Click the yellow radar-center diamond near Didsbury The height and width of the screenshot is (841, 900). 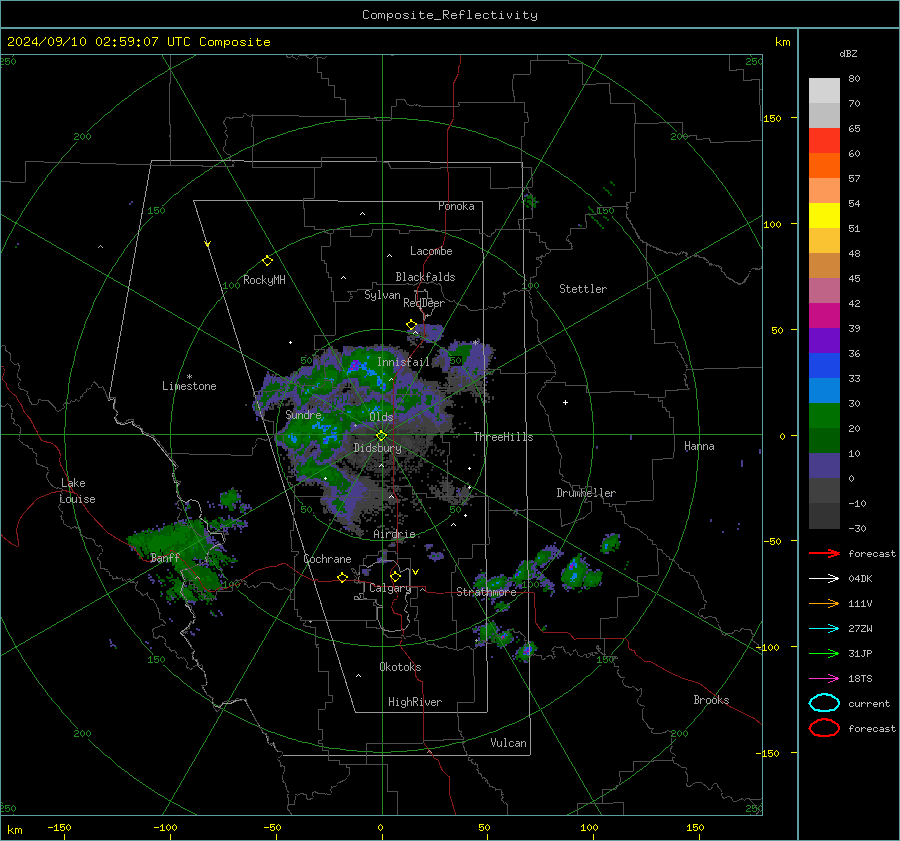pyautogui.click(x=382, y=436)
